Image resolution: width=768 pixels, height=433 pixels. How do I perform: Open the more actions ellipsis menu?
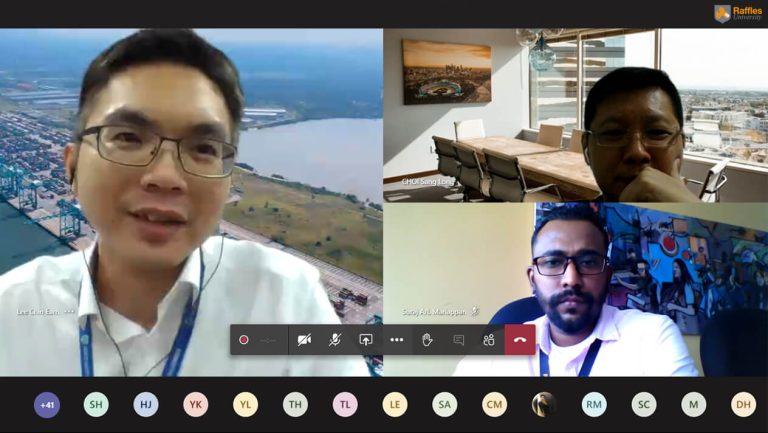click(x=397, y=340)
